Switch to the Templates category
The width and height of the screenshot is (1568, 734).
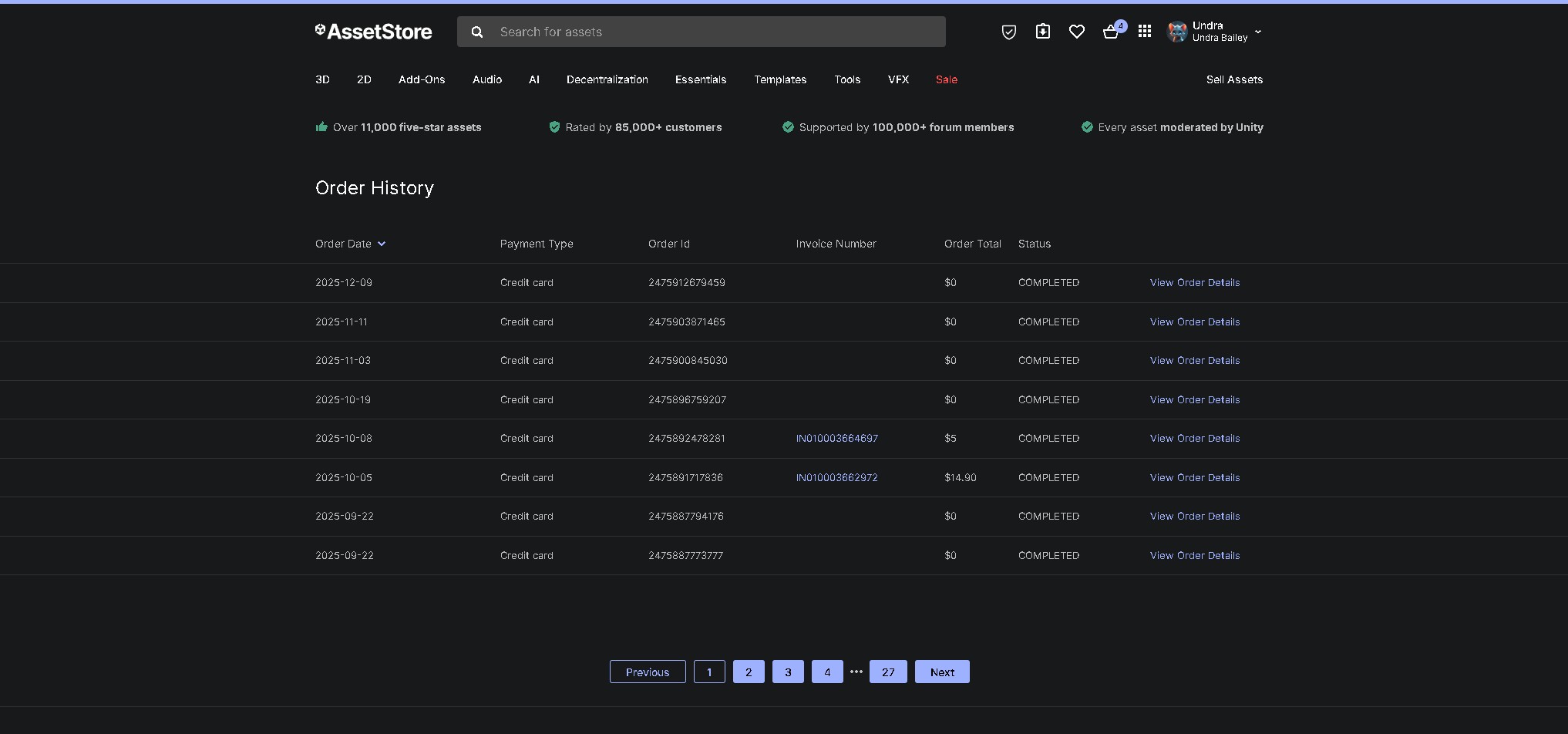click(x=780, y=79)
